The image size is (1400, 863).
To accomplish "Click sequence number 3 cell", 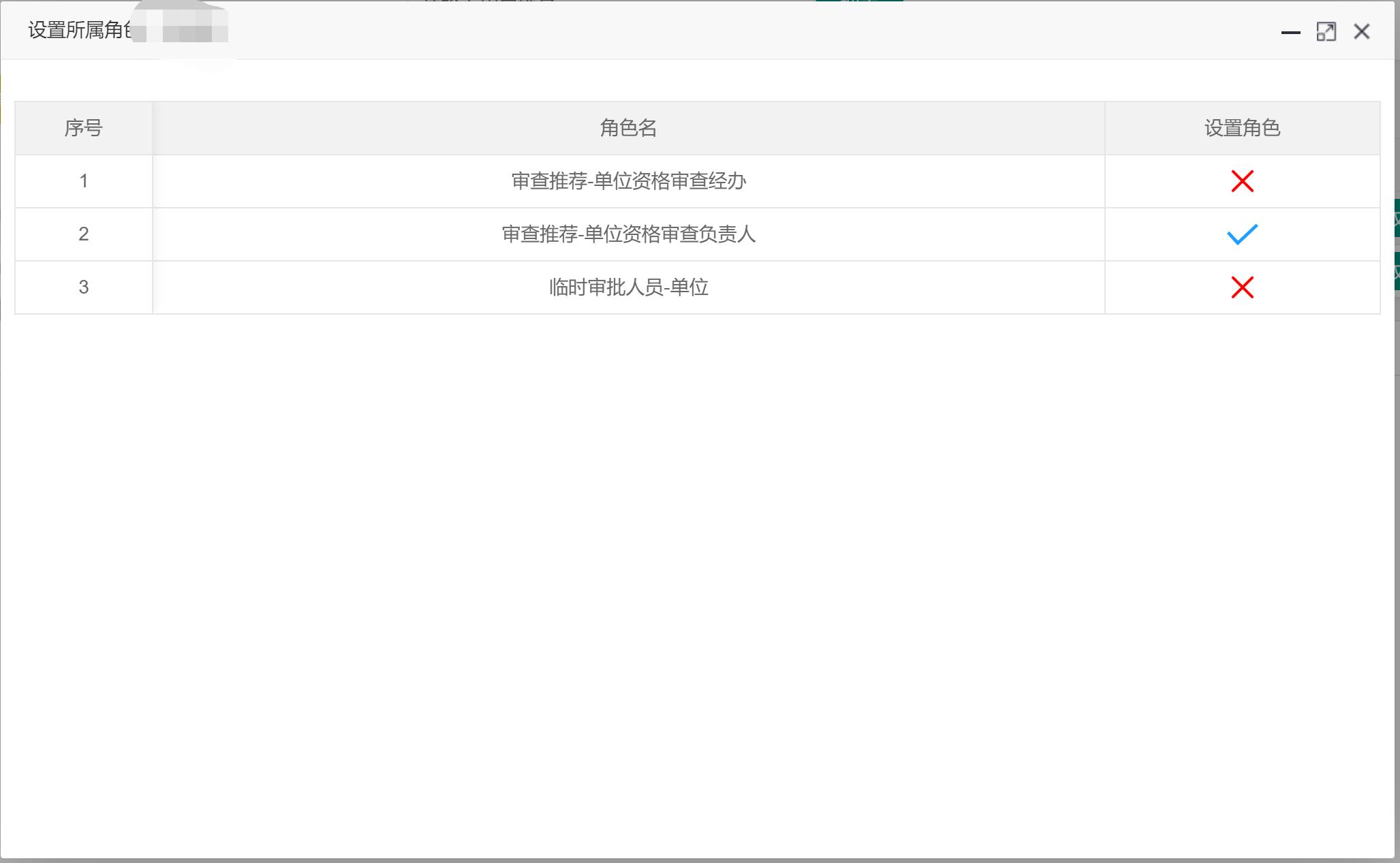I will 83,287.
